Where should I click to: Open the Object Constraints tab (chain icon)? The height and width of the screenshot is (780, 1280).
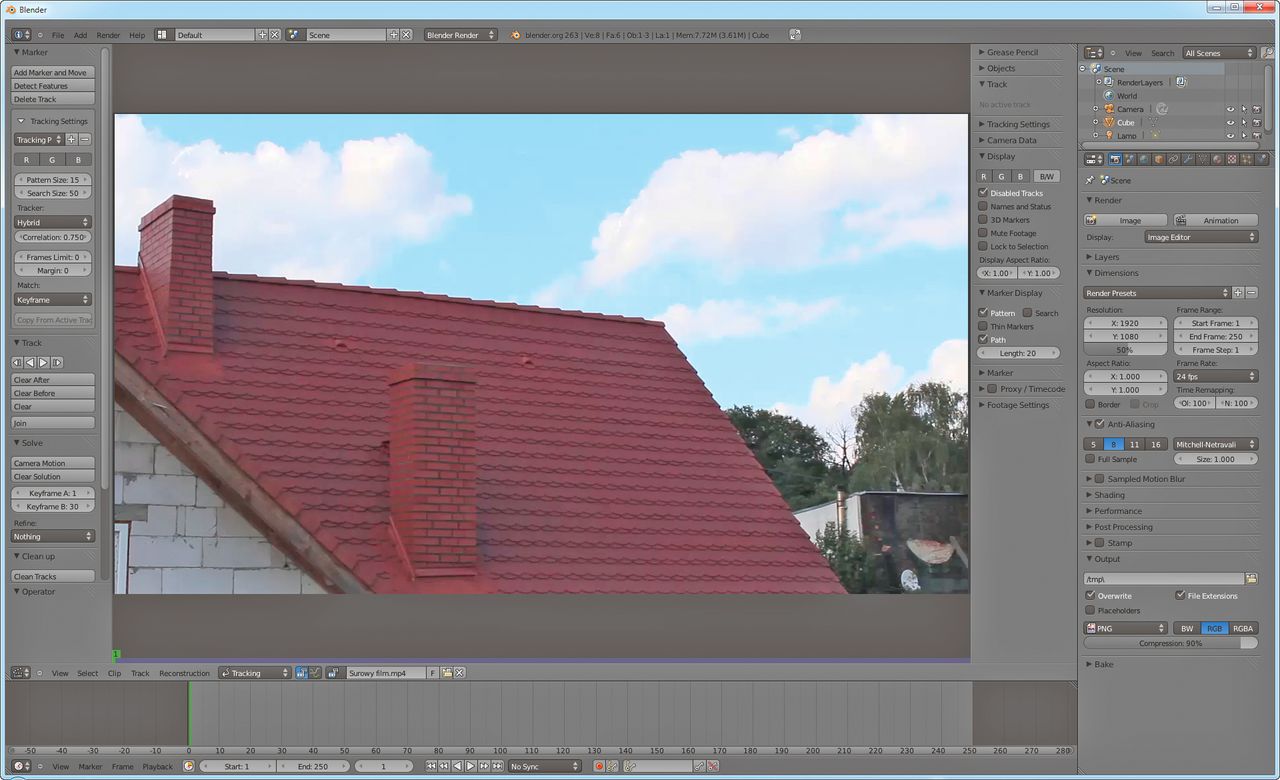(1173, 159)
